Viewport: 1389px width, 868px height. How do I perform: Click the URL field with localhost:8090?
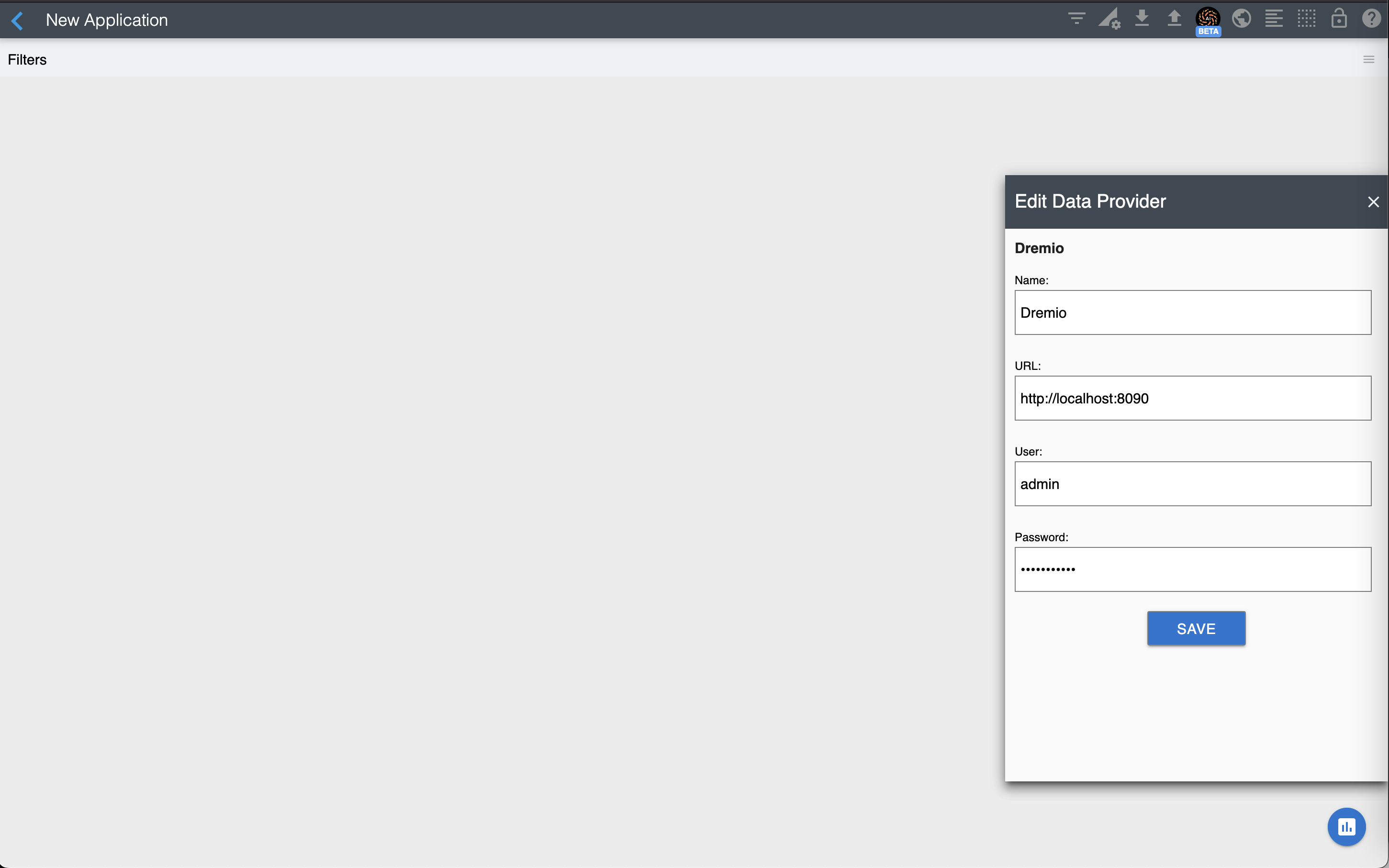[x=1193, y=399]
